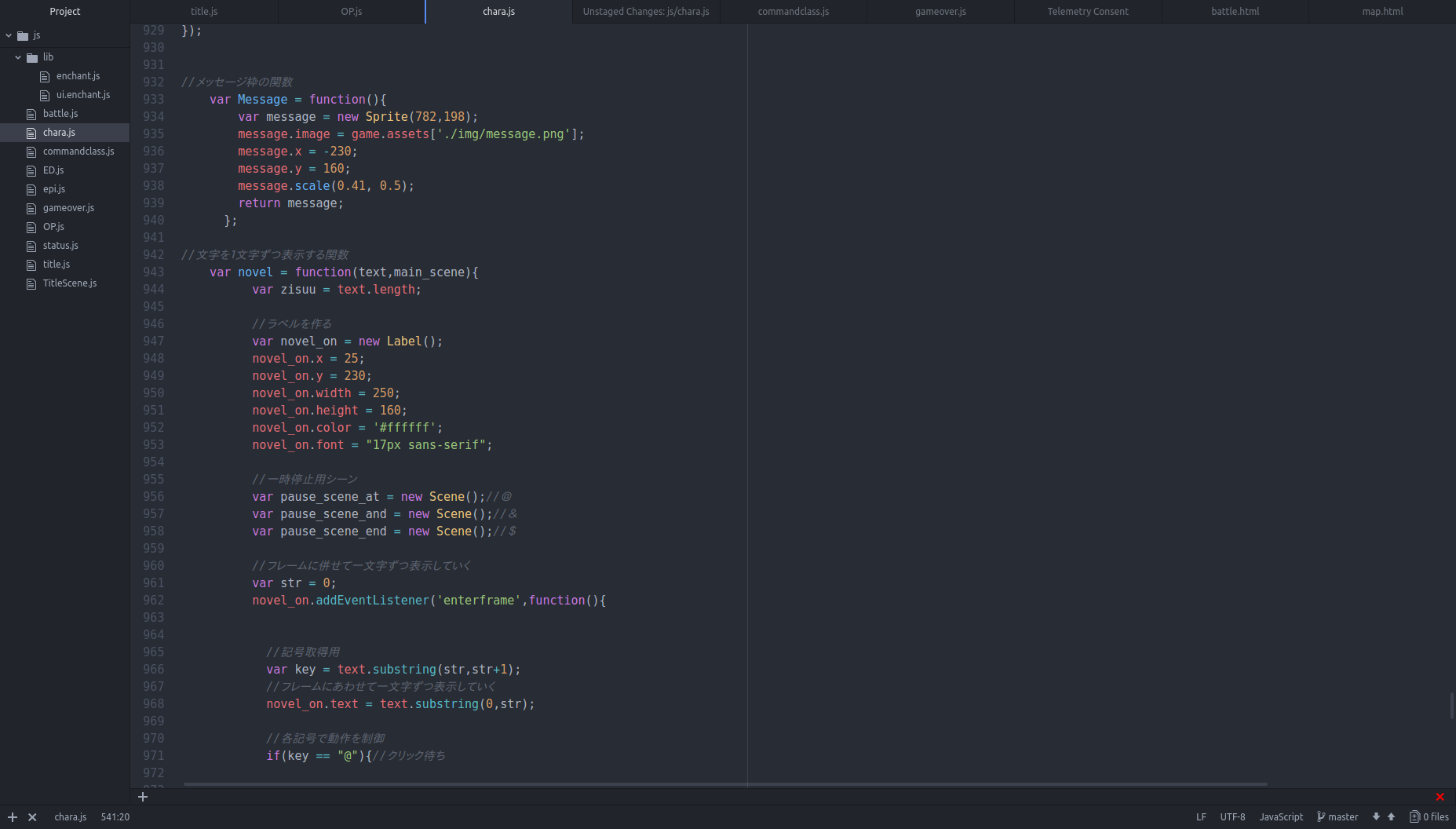The width and height of the screenshot is (1456, 829).
Task: Click the plus icon below editor
Action: coord(143,797)
